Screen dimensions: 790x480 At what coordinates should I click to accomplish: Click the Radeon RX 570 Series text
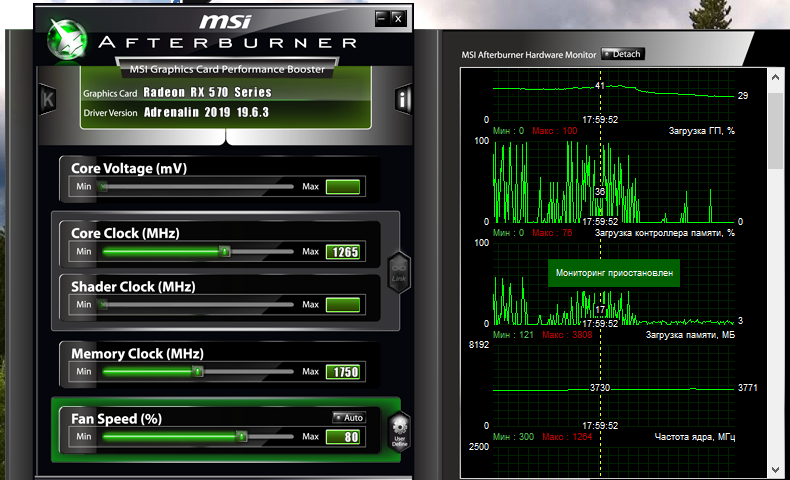click(208, 92)
